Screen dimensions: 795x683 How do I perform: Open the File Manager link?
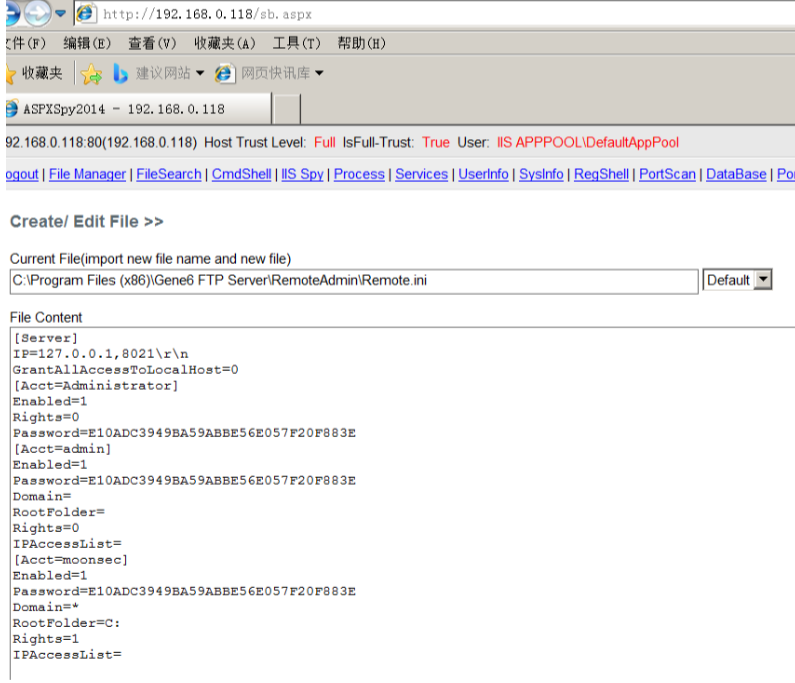click(x=87, y=174)
